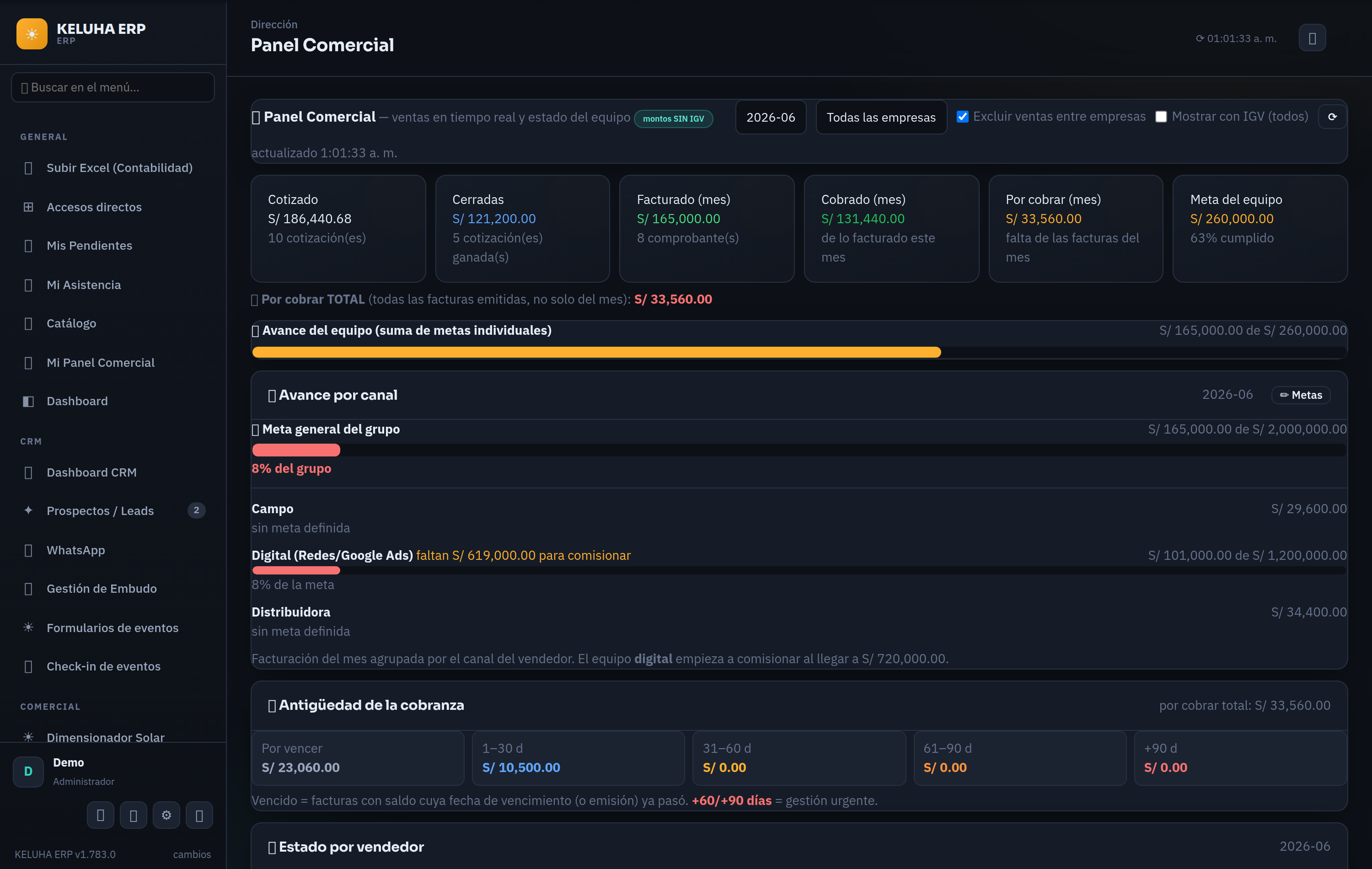The image size is (1372, 869).
Task: Focus the Buscar en el menú search field
Action: [113, 87]
